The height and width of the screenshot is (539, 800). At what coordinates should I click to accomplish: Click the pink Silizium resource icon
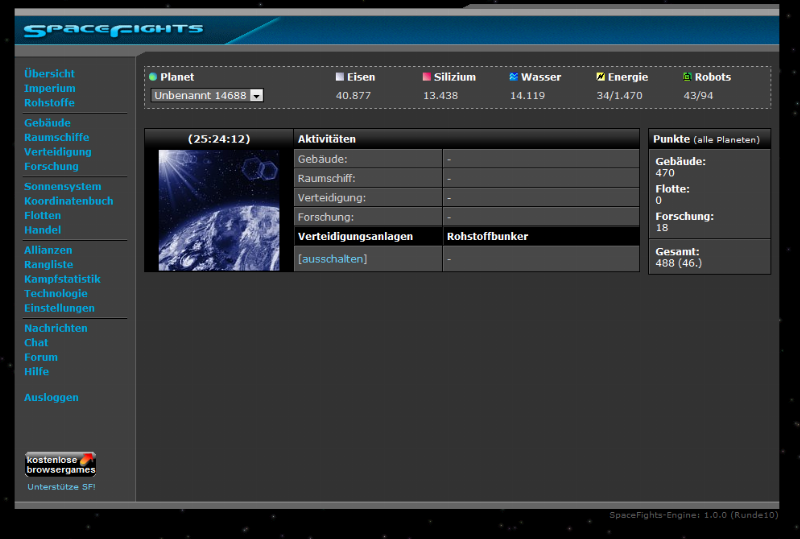[x=427, y=77]
